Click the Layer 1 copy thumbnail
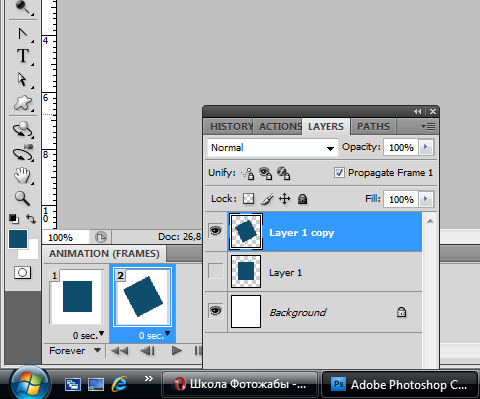The width and height of the screenshot is (480, 399). click(x=246, y=231)
